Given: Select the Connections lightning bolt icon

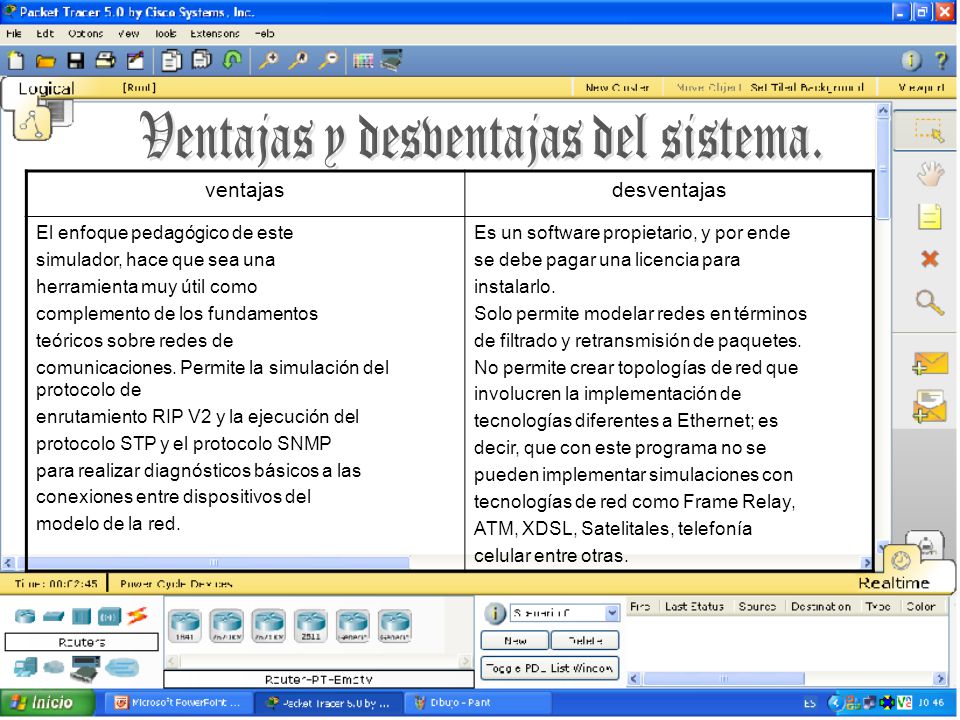Looking at the screenshot, I should point(138,615).
